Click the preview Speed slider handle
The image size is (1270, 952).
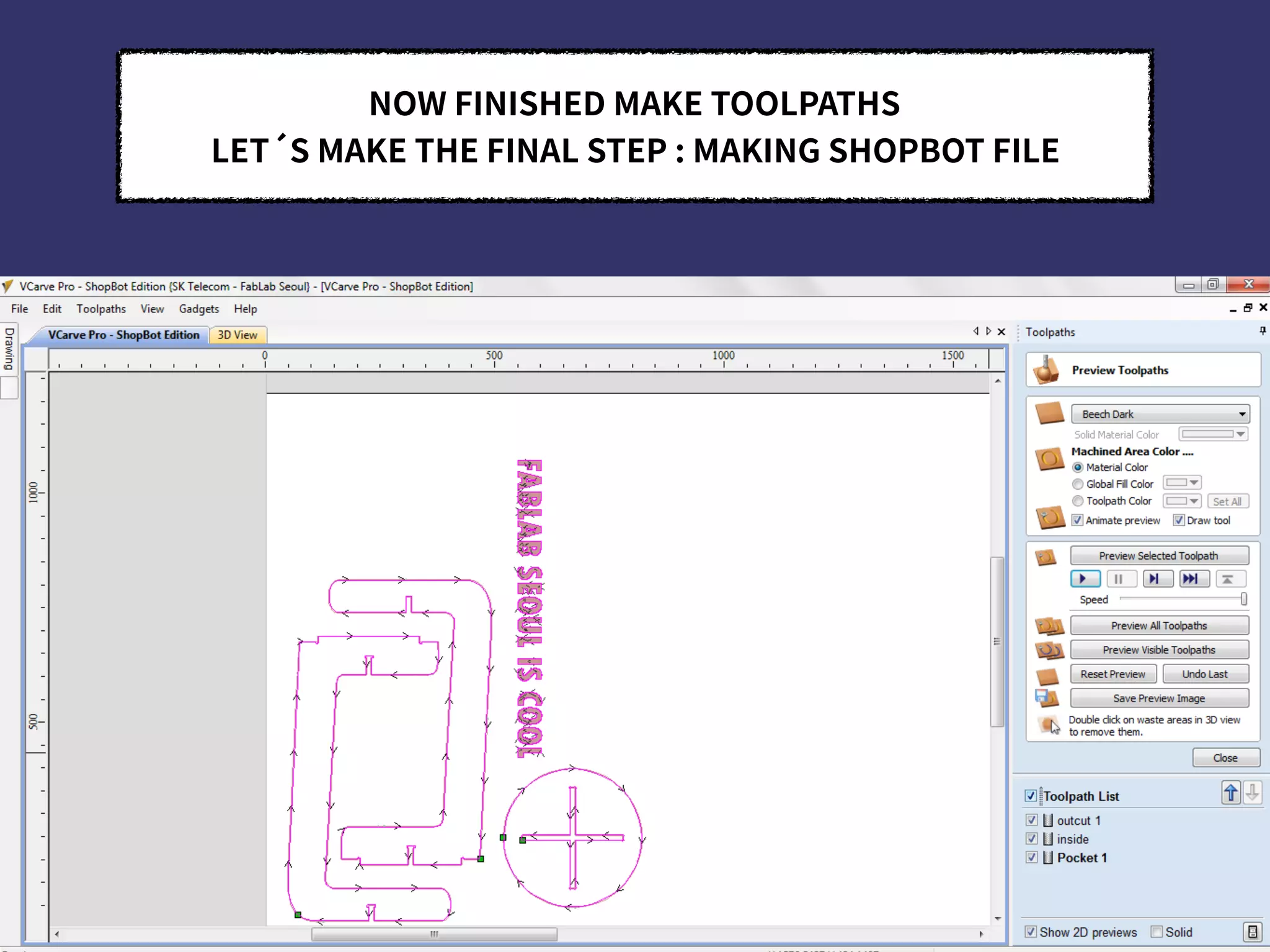1243,599
